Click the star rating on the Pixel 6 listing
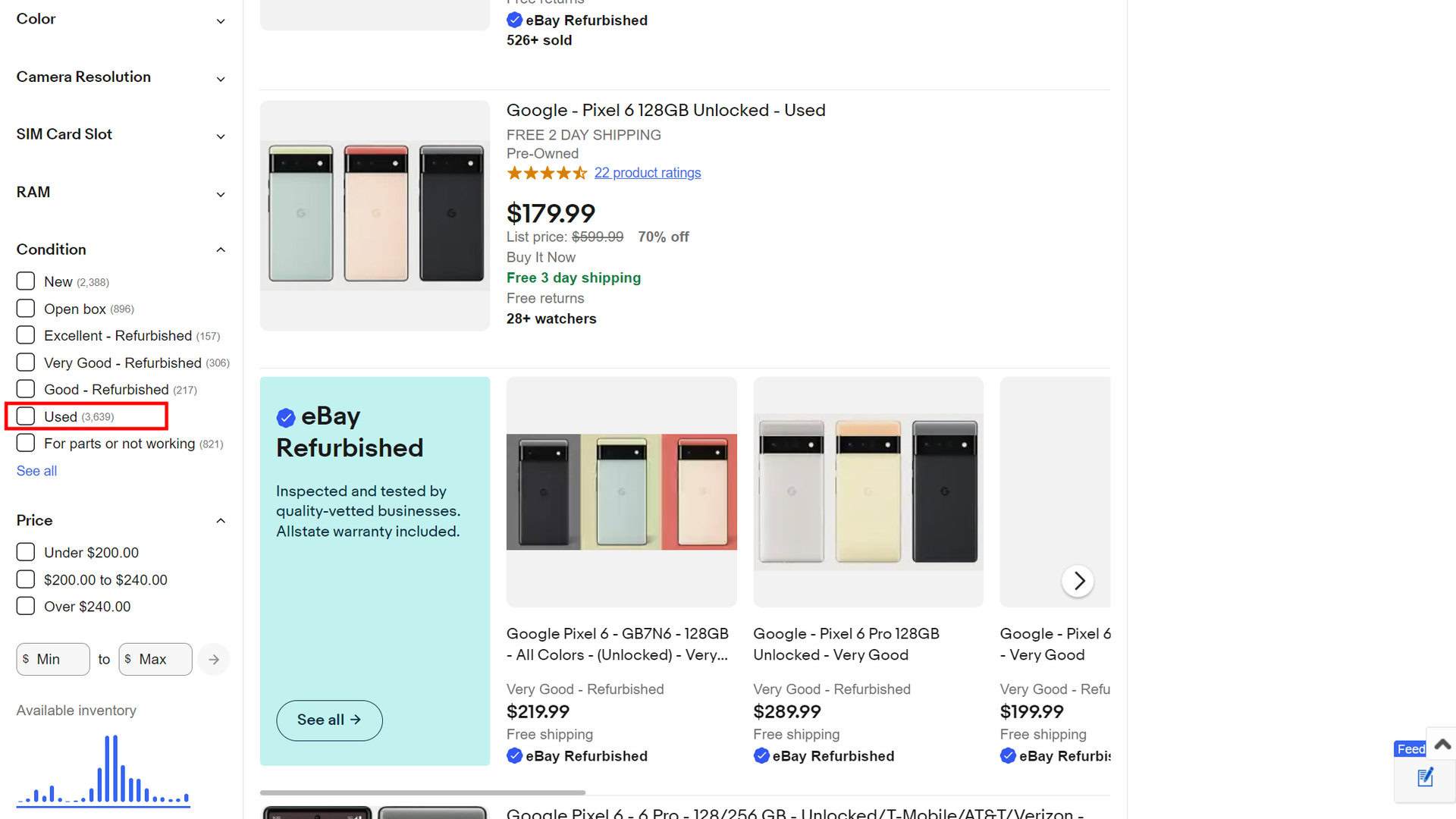 (x=547, y=173)
